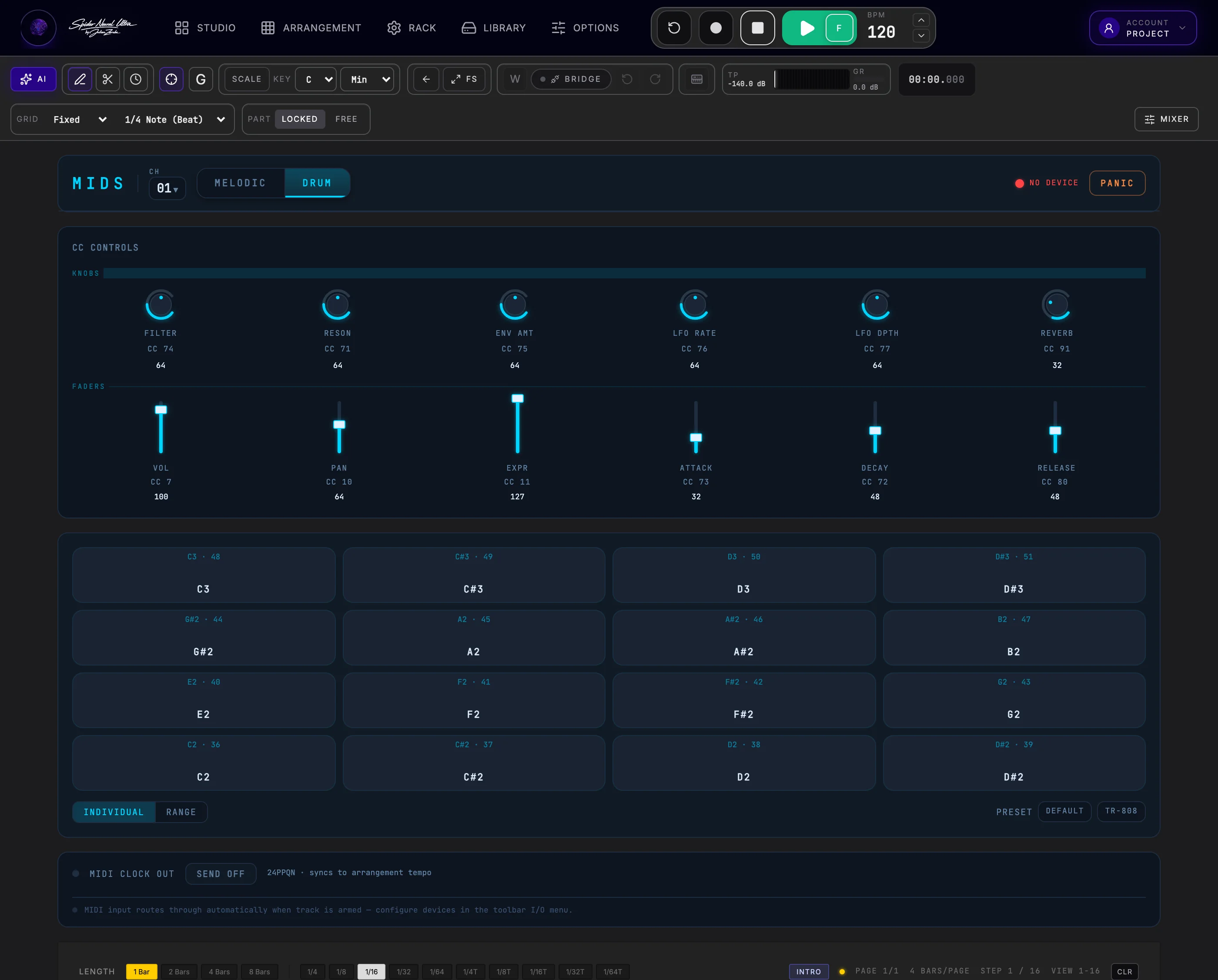Click the G toolbar button

[x=201, y=79]
